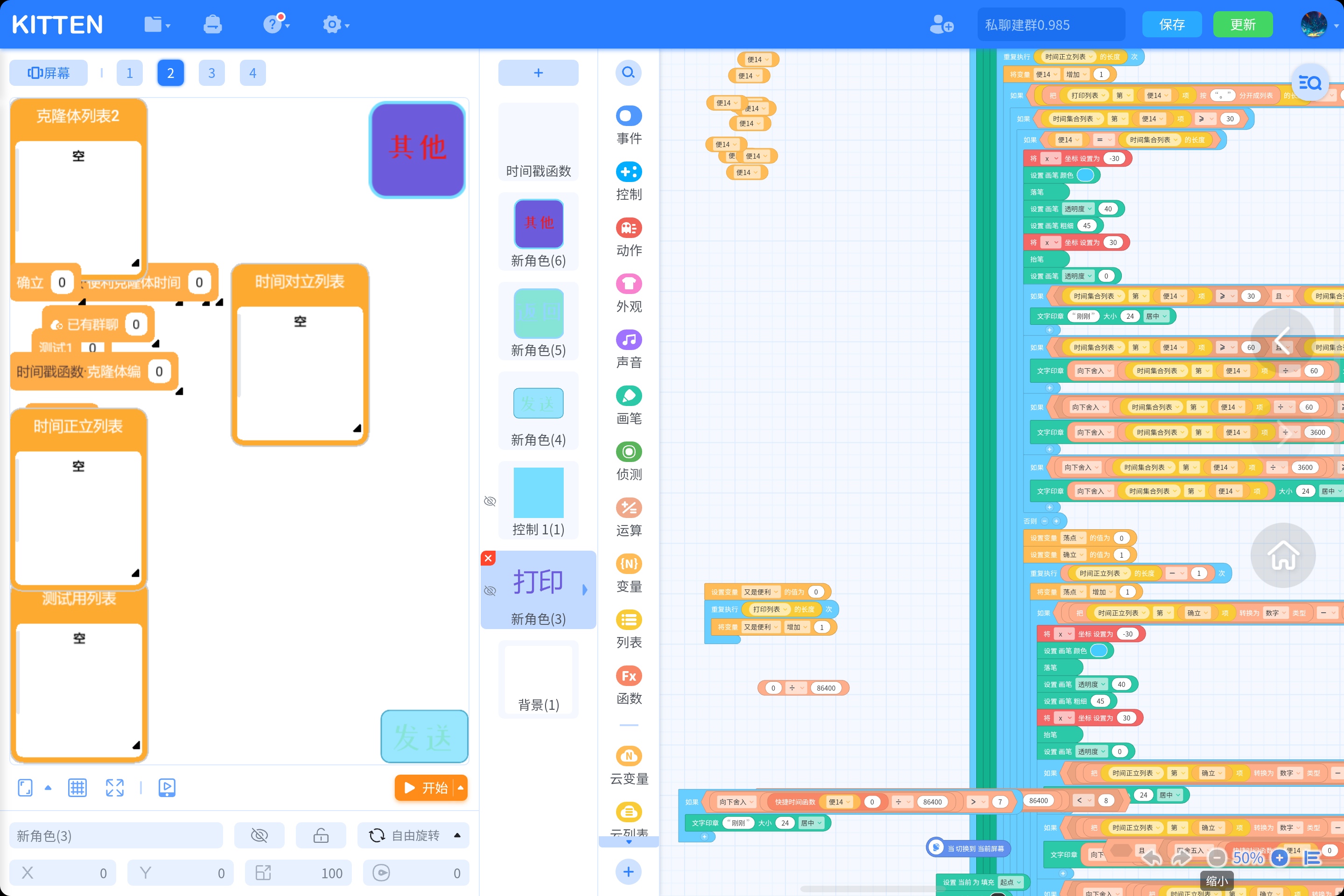1344x896 pixels.
Task: Open 起点 dropdown in 设置当前为填充 block
Action: point(1010,882)
